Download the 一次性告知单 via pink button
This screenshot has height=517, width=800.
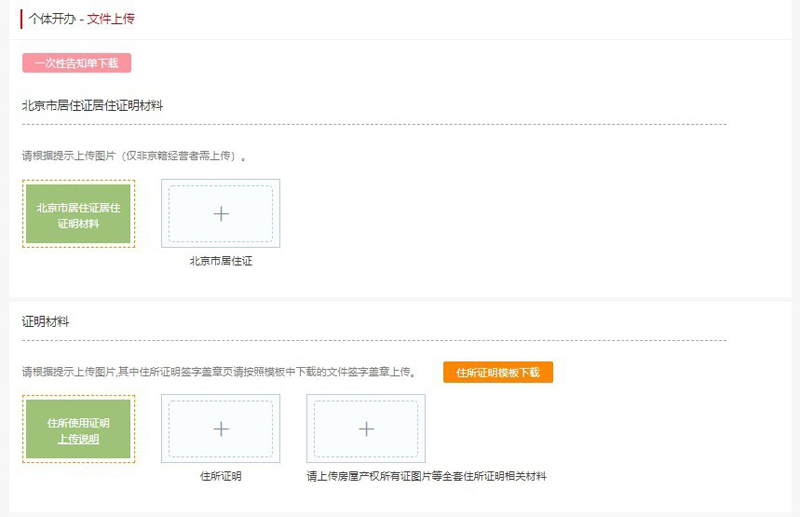77,63
